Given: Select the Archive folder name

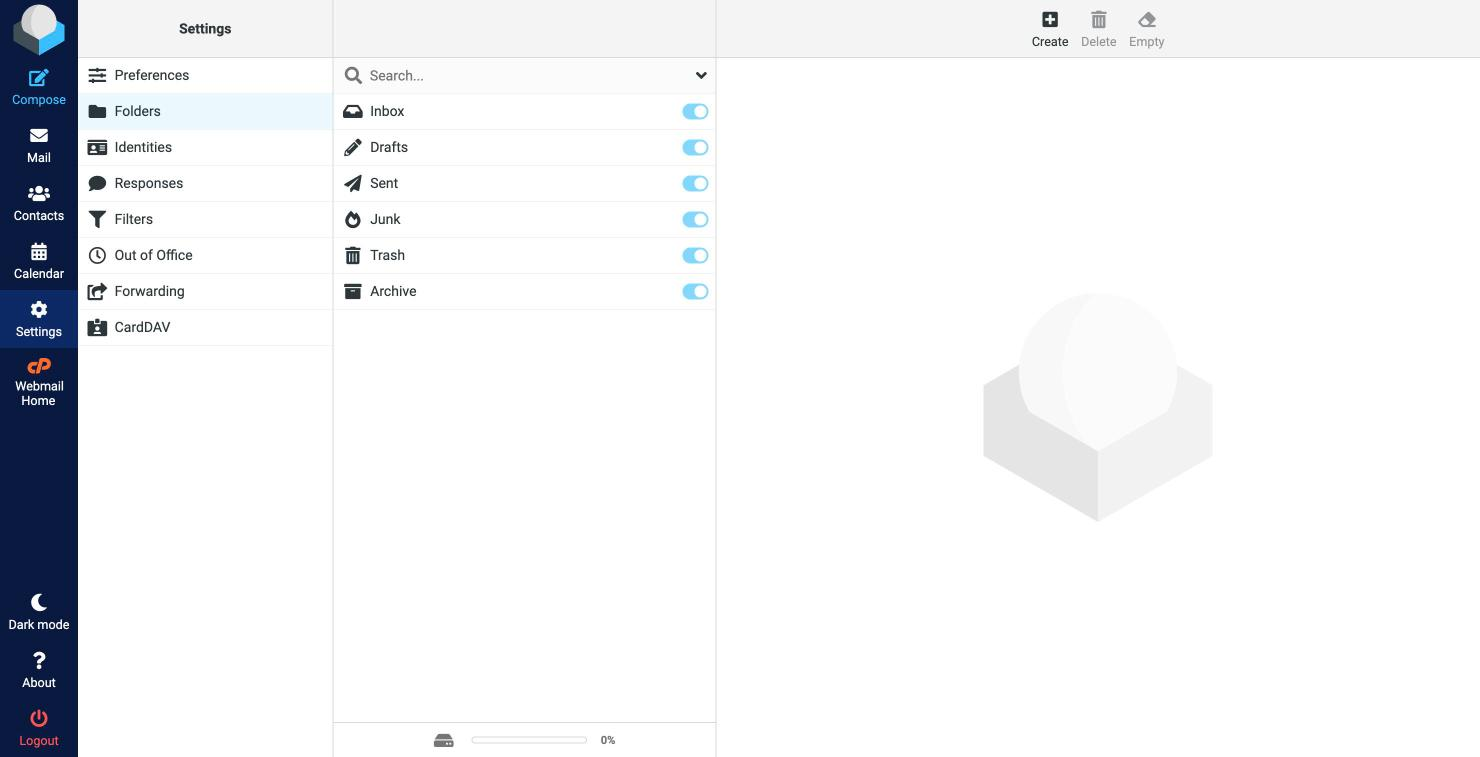Looking at the screenshot, I should [393, 291].
